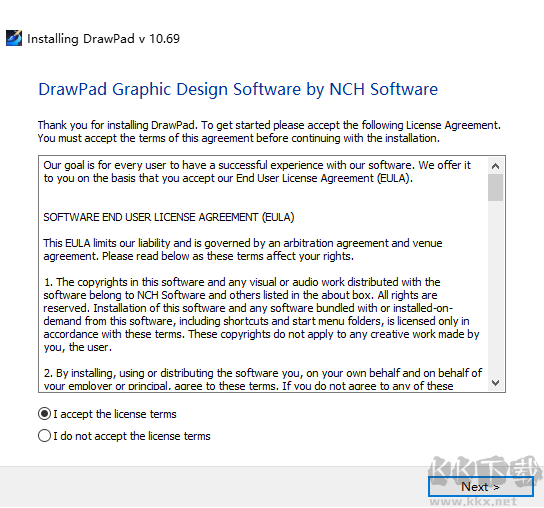Click paragraph starting 'This EULA limits our liability'
The image size is (544, 508).
[x=243, y=249]
